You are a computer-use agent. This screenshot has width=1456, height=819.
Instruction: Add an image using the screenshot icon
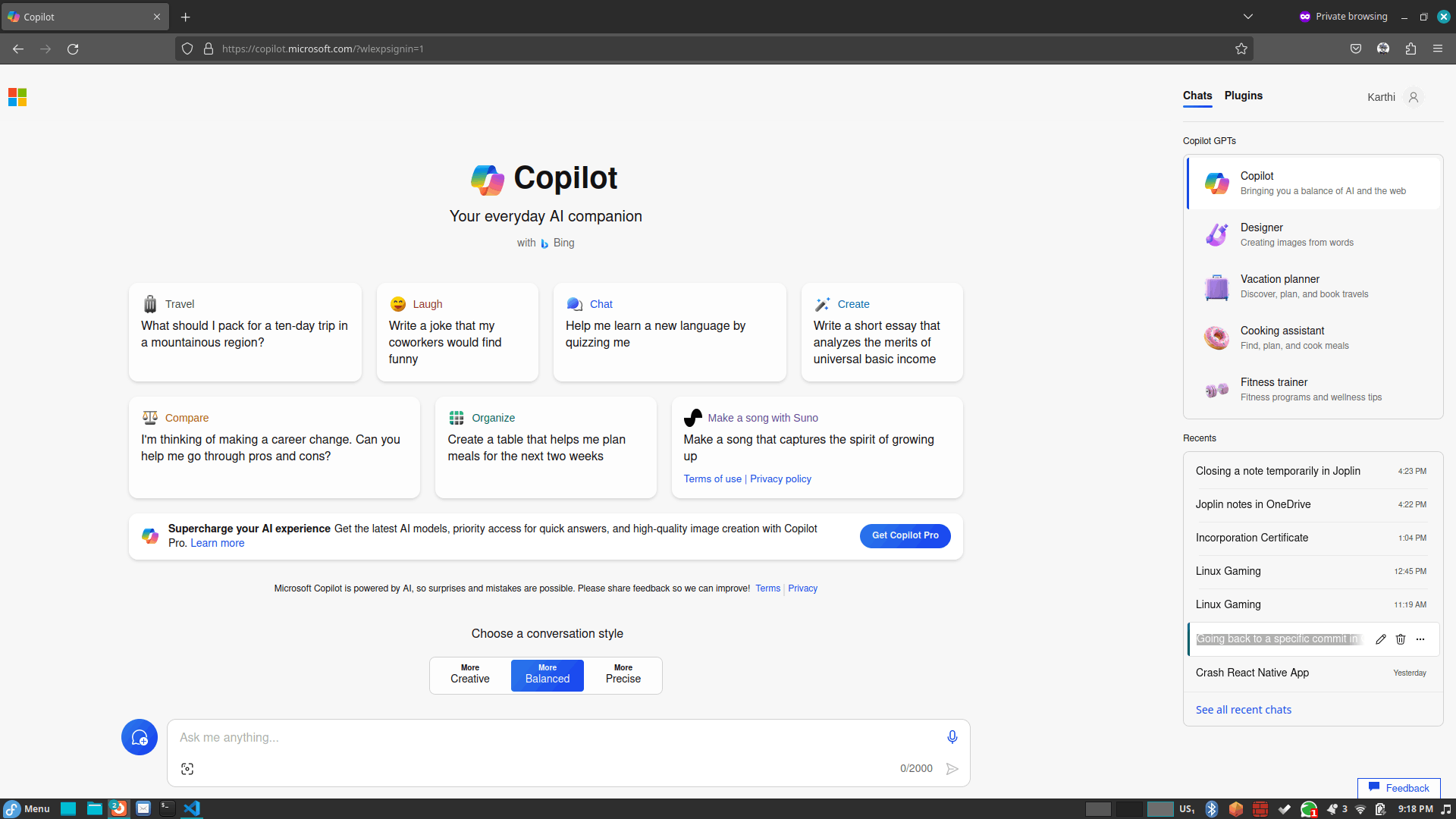(x=187, y=769)
